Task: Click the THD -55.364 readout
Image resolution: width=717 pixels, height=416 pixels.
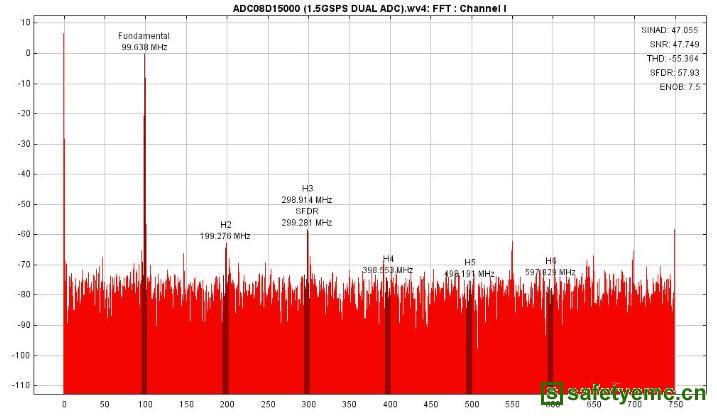Action: pos(673,59)
